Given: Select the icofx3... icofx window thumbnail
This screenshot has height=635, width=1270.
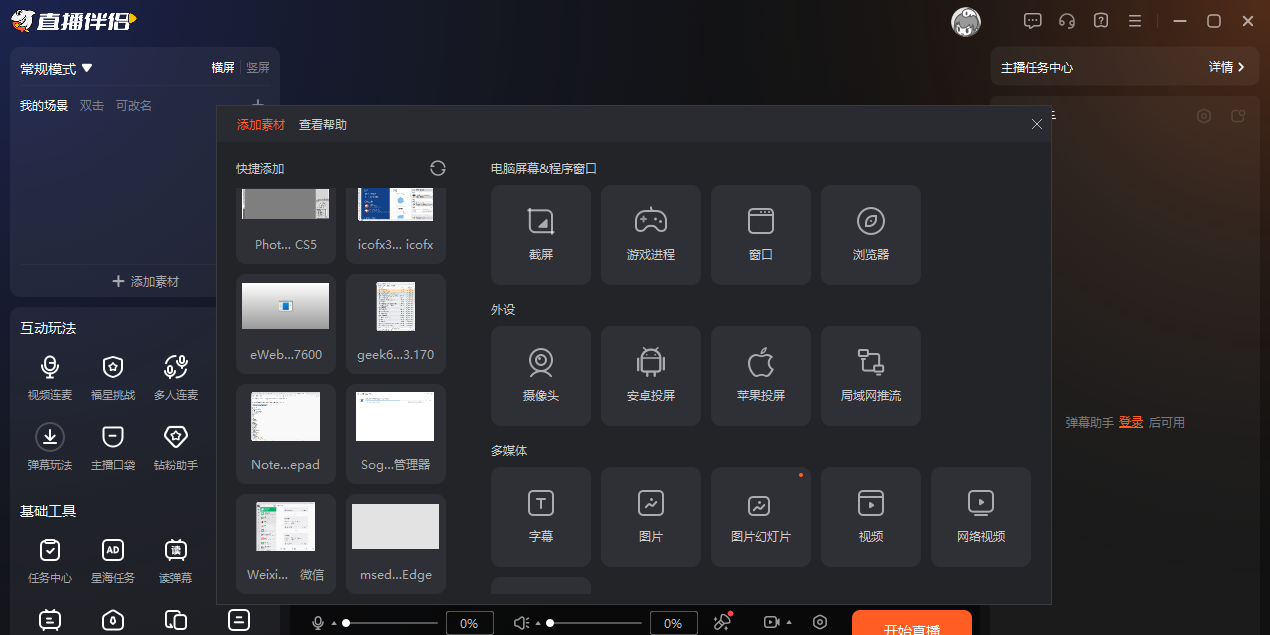Looking at the screenshot, I should [396, 225].
